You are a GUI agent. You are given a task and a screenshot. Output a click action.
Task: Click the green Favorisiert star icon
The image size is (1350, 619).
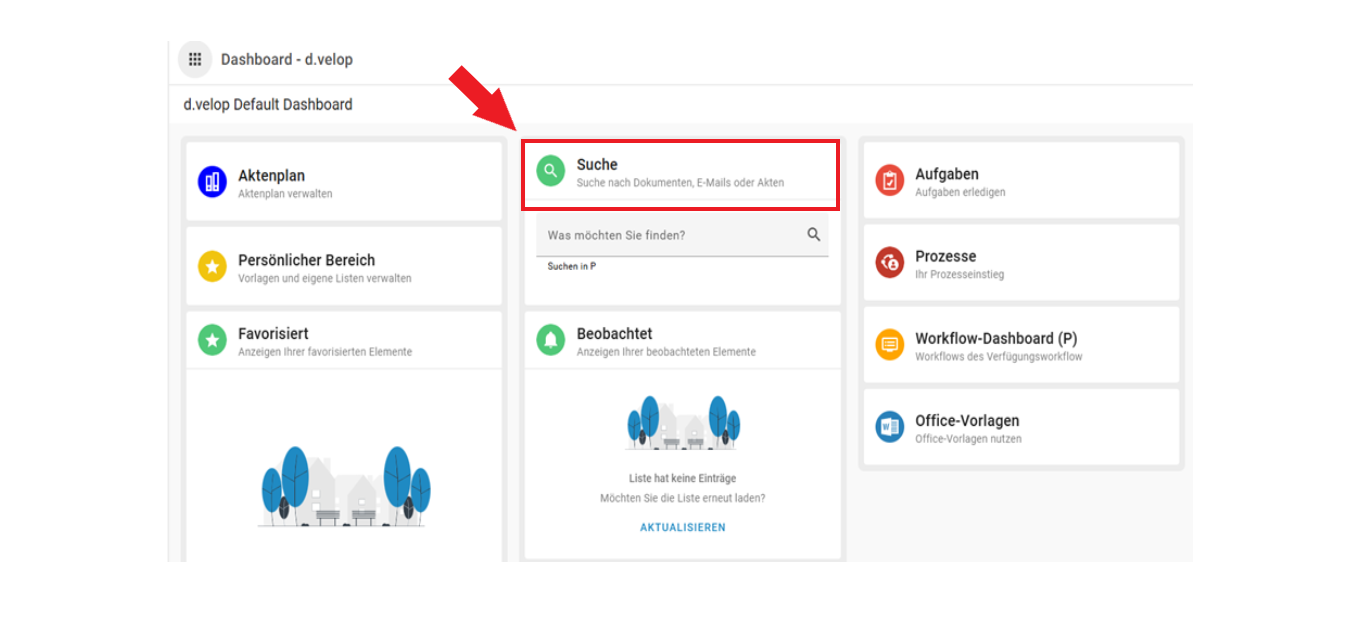(212, 340)
